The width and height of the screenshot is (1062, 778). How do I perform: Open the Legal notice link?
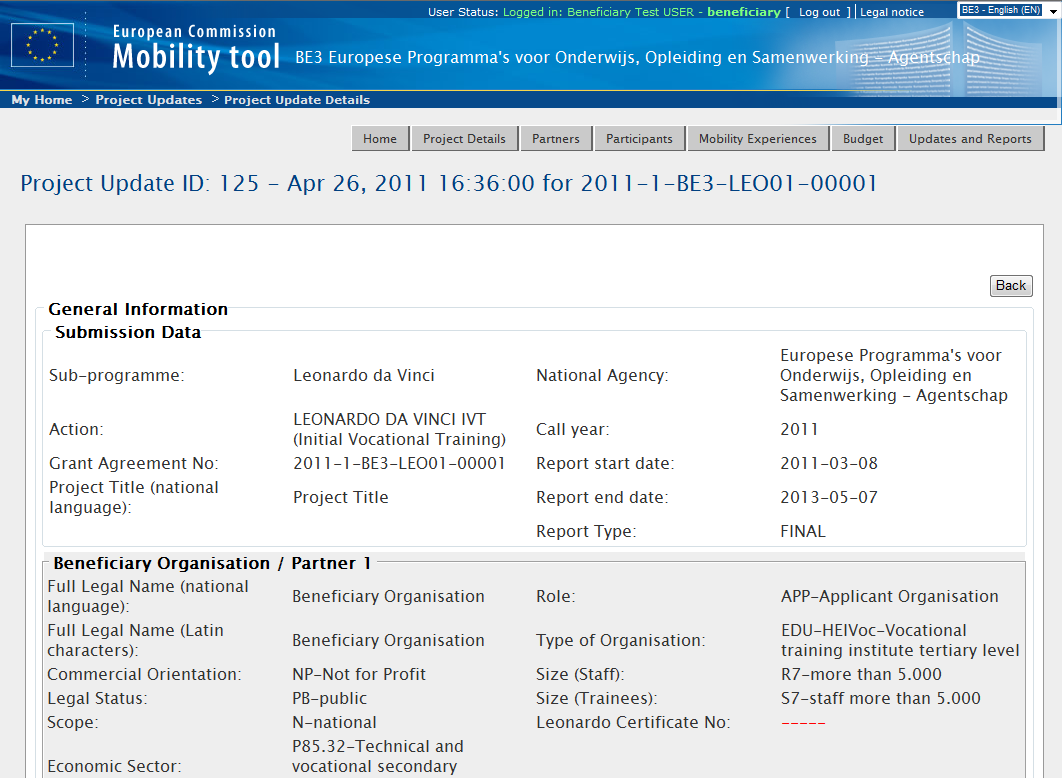click(x=891, y=12)
